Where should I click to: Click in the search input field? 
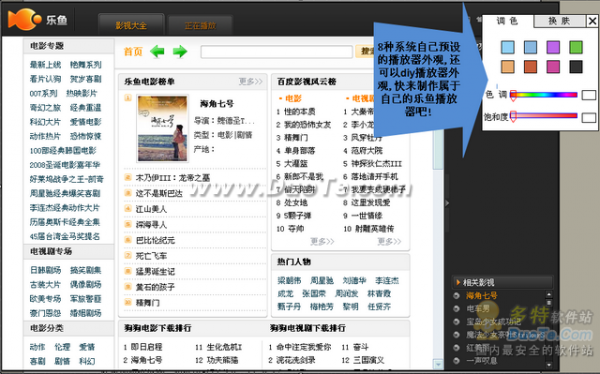tap(276, 52)
